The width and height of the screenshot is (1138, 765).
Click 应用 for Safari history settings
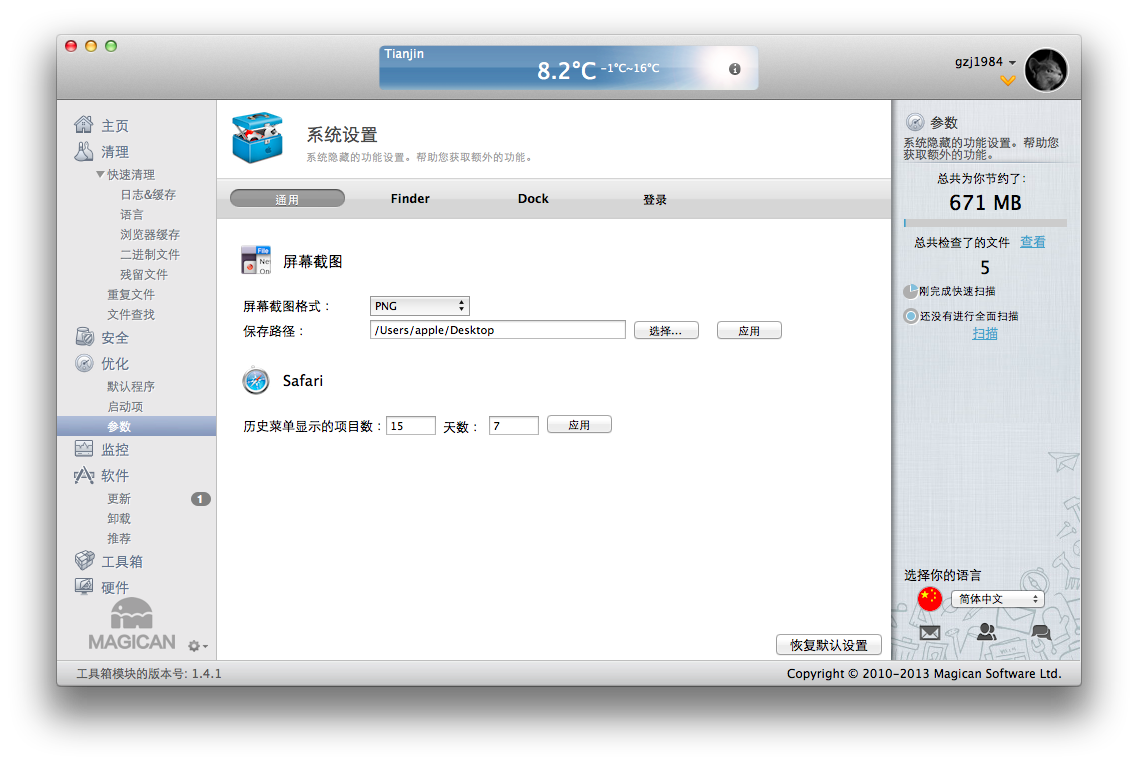click(x=579, y=425)
